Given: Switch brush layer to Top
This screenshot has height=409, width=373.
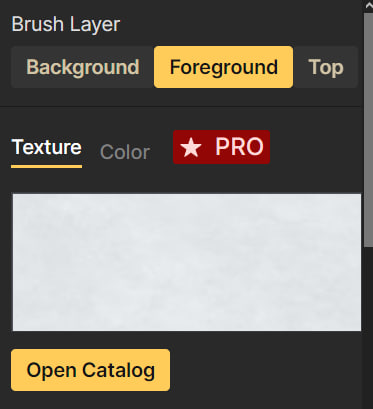Looking at the screenshot, I should point(326,67).
